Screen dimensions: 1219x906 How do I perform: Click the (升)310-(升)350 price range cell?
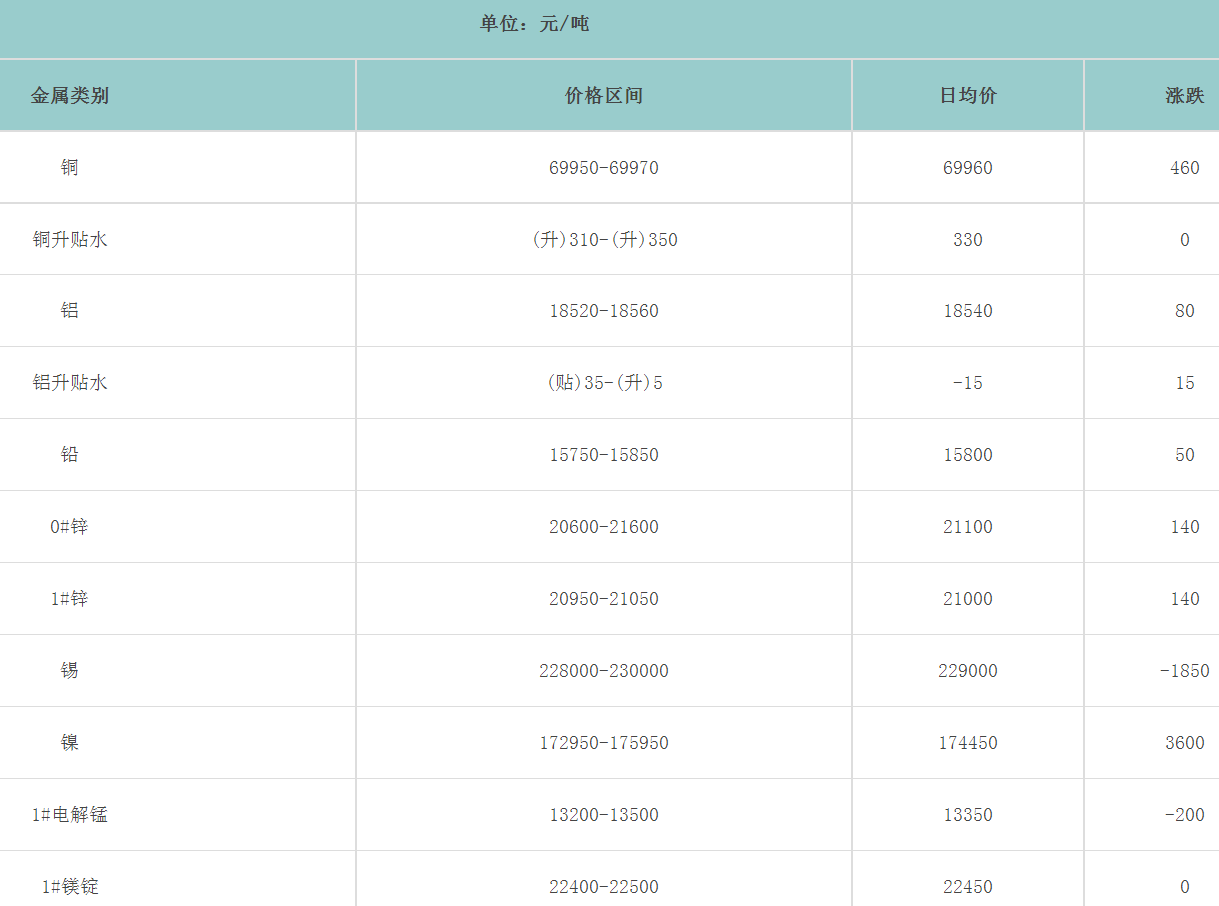(604, 240)
